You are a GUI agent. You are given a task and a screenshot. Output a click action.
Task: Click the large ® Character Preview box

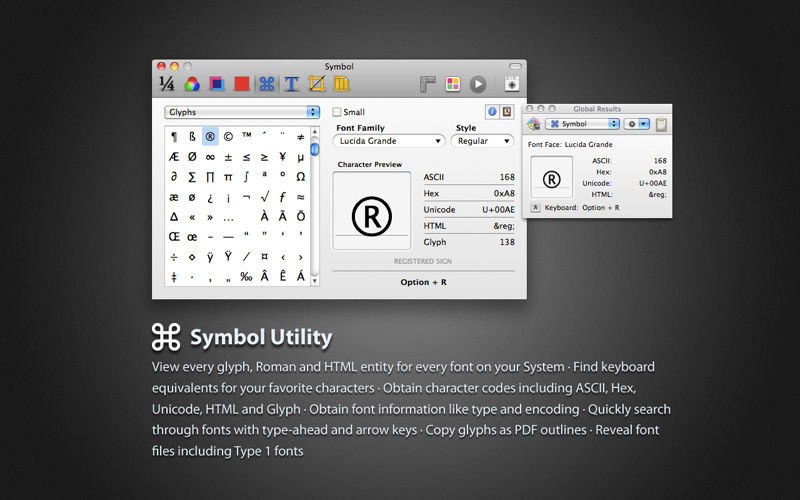[x=371, y=210]
